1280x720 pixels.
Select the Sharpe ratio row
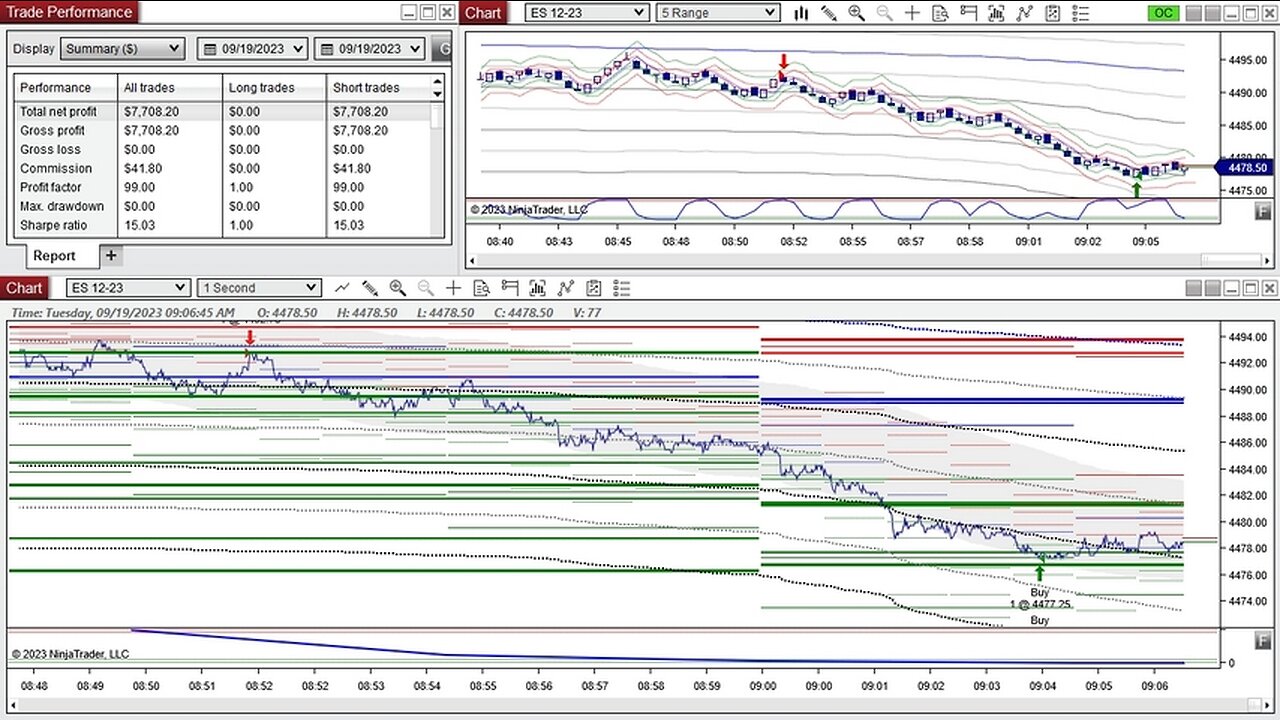tap(222, 226)
